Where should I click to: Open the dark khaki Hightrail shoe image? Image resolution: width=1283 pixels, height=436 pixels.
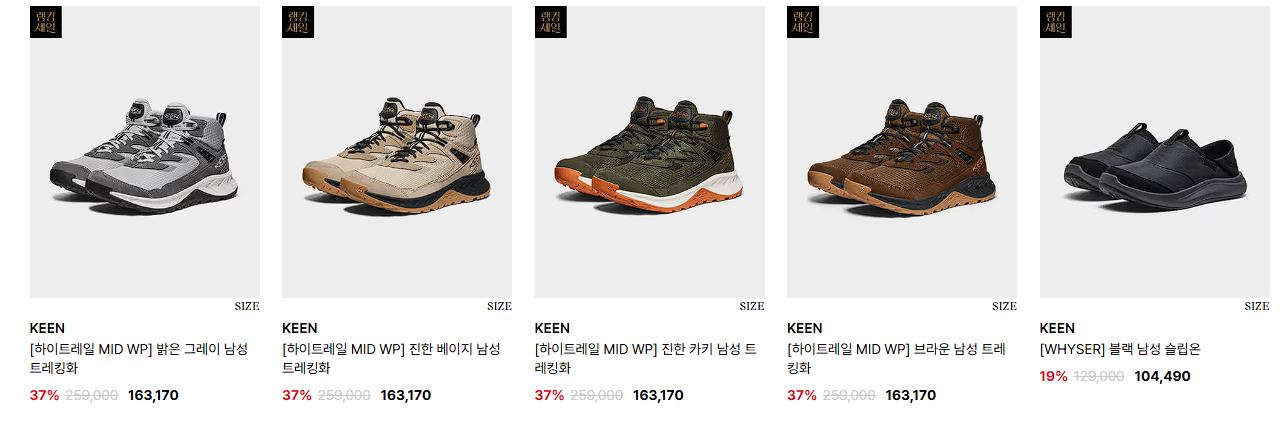(650, 152)
